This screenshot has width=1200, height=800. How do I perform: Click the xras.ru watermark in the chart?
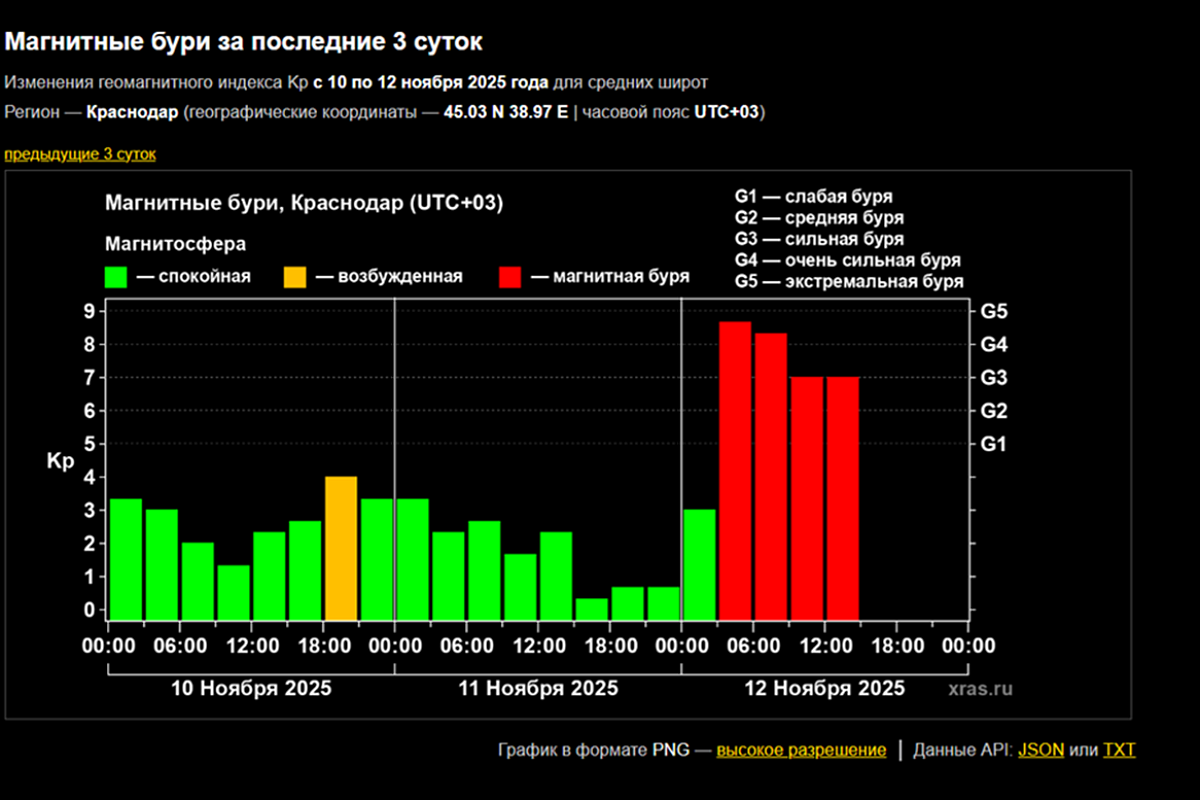click(980, 689)
